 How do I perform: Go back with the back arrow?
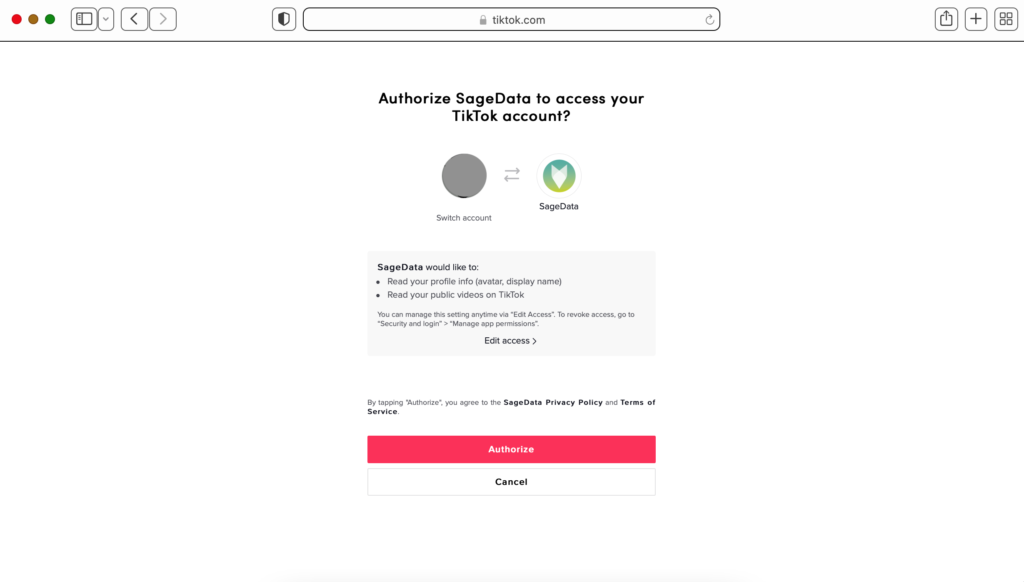pyautogui.click(x=135, y=19)
